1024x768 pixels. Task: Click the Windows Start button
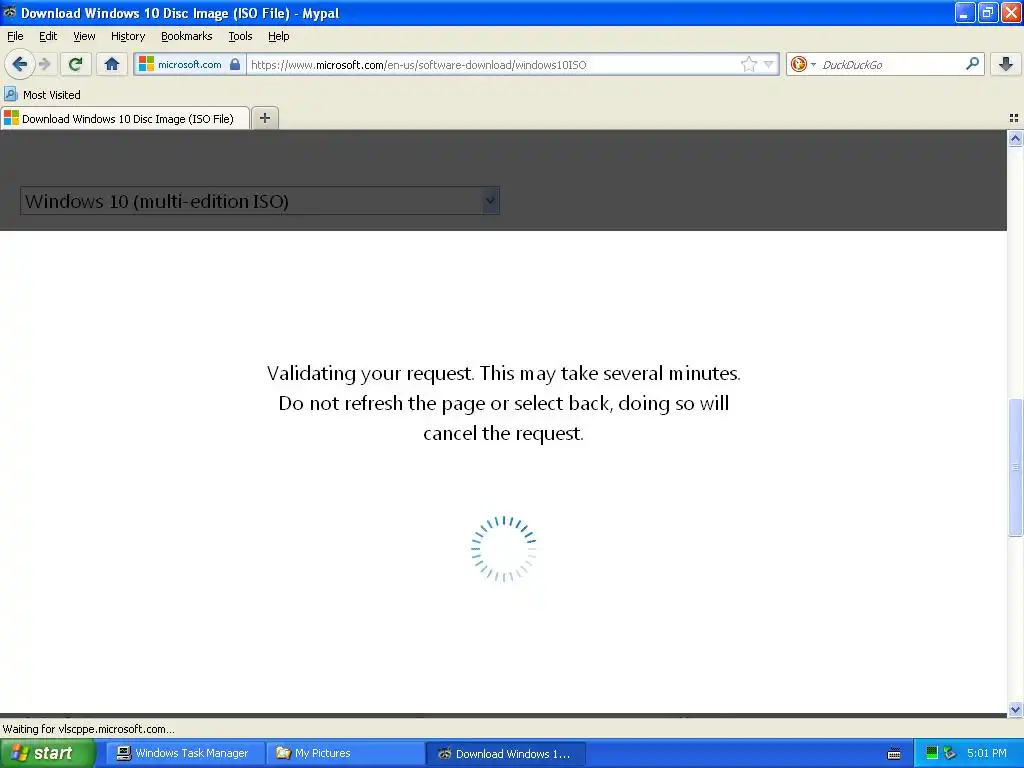47,754
